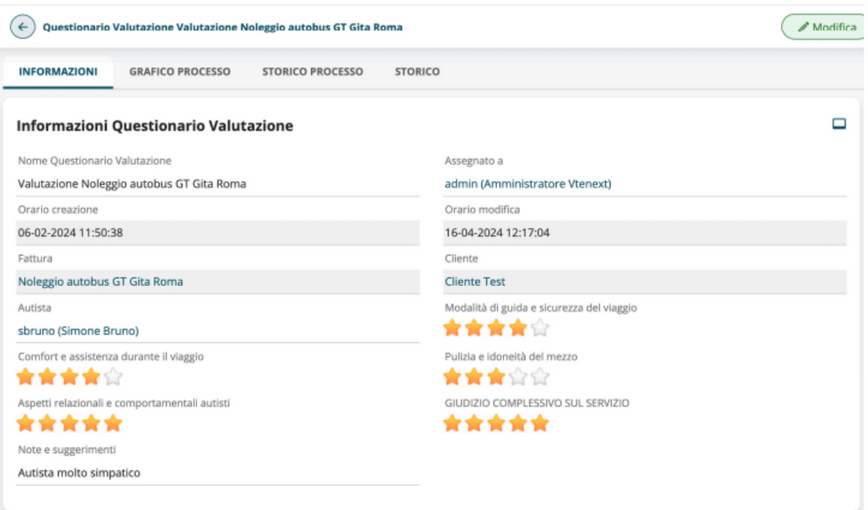Viewport: 868px width, 510px height.
Task: Open the Noleggio autobus GT Gita Roma invoice link
Action: pos(100,282)
